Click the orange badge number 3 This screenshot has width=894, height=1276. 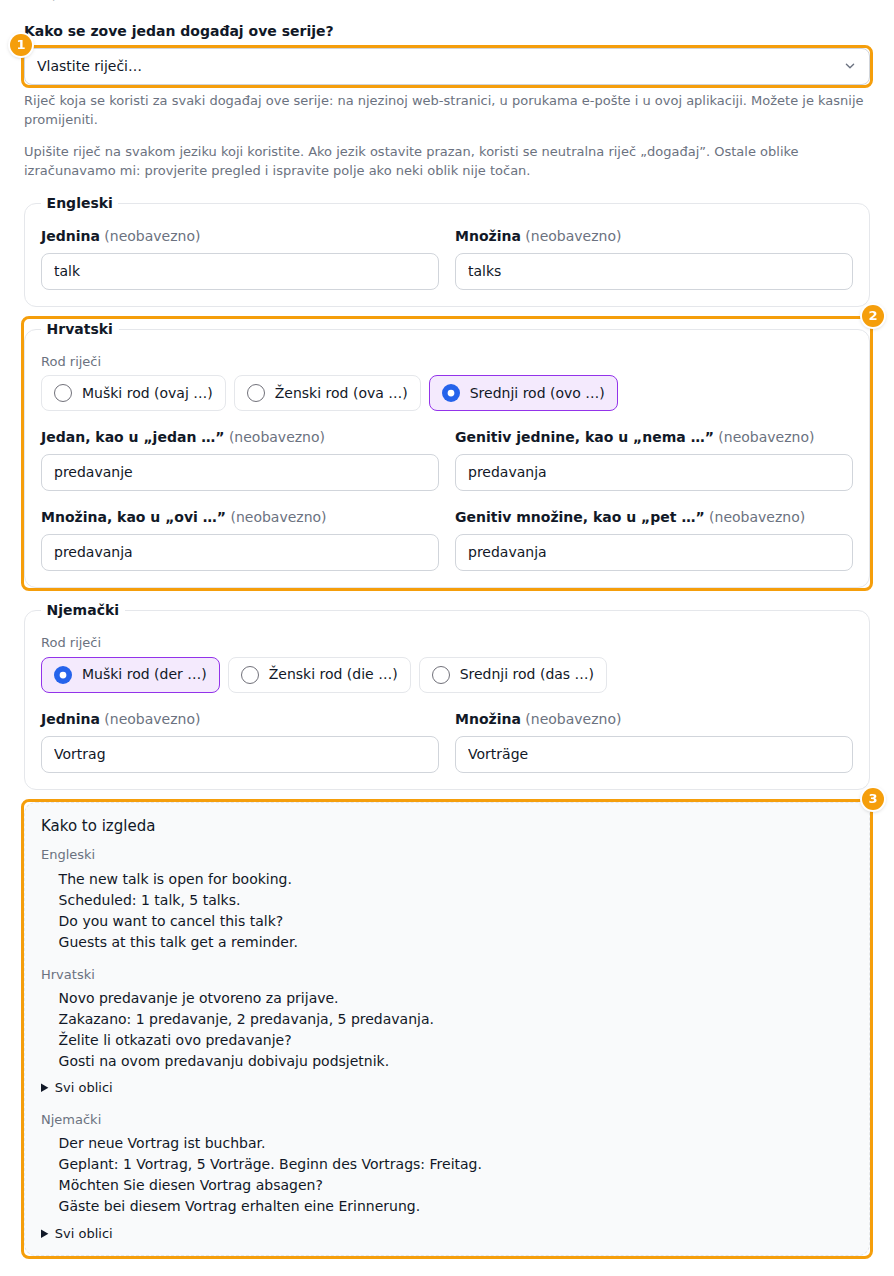click(x=873, y=798)
